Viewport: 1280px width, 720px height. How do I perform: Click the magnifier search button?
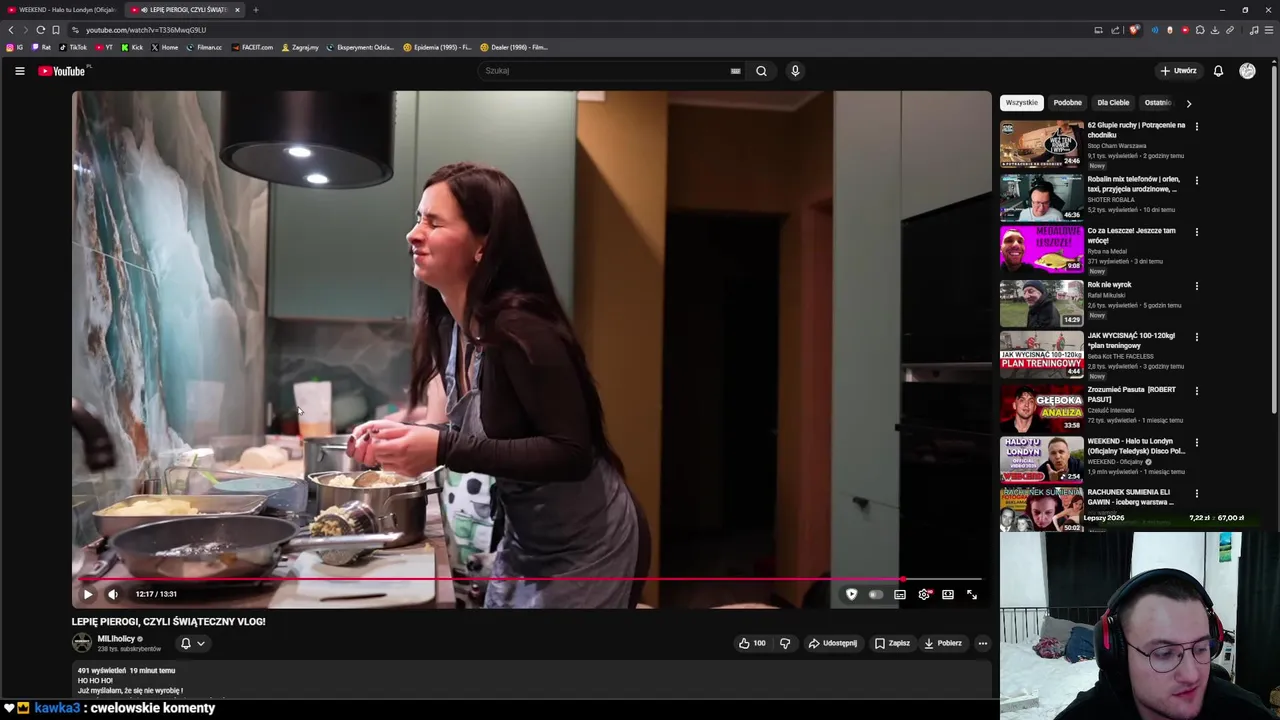click(761, 71)
